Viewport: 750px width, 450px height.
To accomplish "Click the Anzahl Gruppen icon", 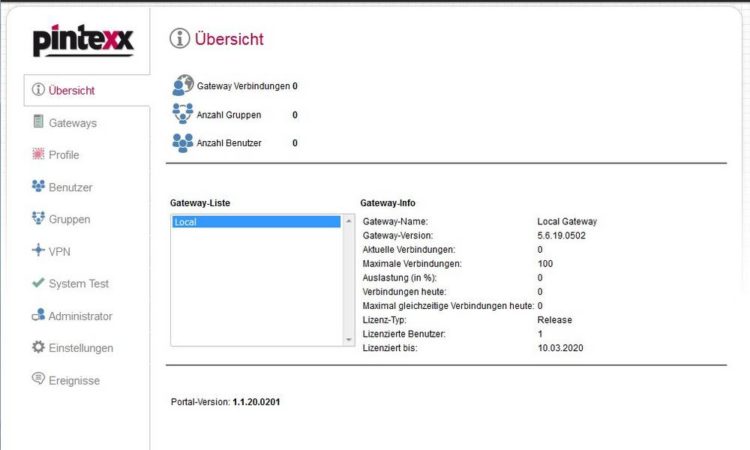I will coord(183,114).
